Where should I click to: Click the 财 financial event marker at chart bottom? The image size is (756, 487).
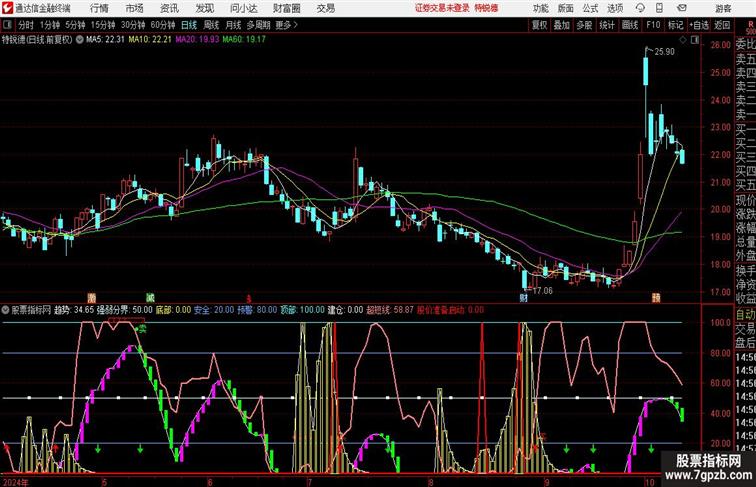pyautogui.click(x=524, y=298)
